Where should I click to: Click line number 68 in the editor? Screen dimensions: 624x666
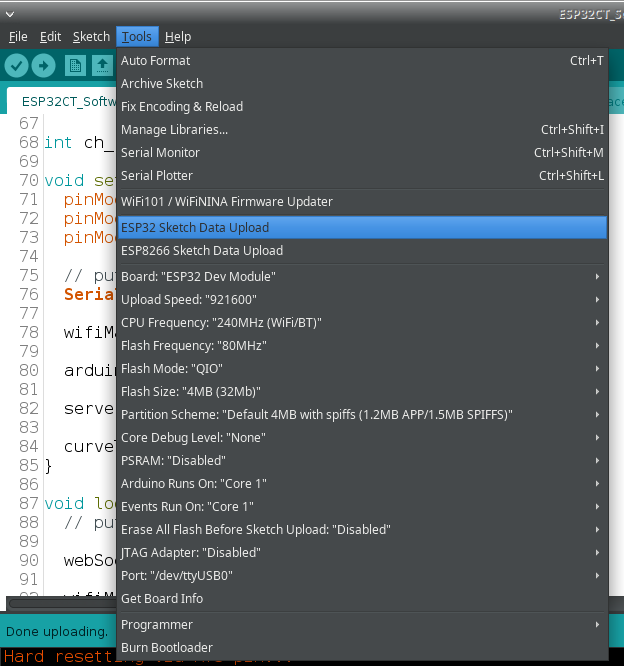29,142
